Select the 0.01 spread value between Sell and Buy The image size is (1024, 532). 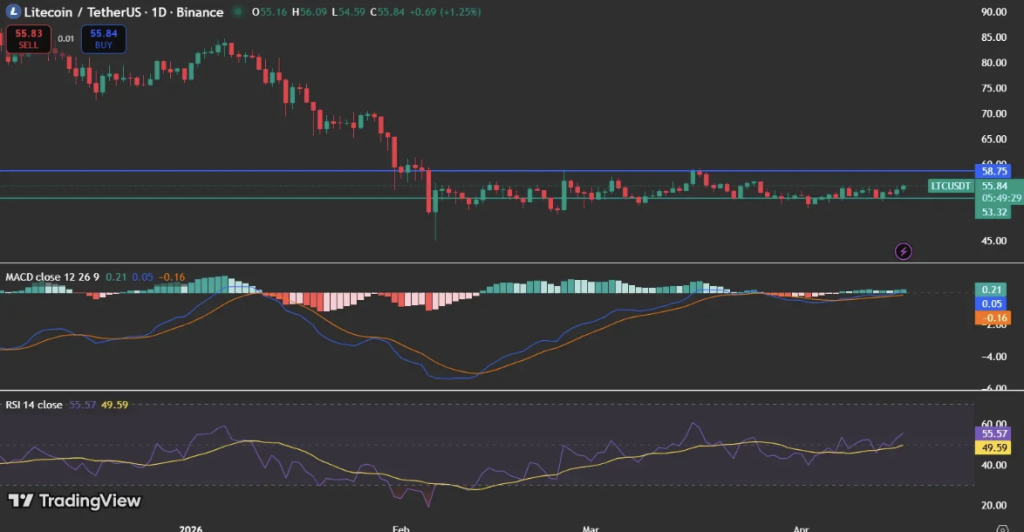point(66,39)
